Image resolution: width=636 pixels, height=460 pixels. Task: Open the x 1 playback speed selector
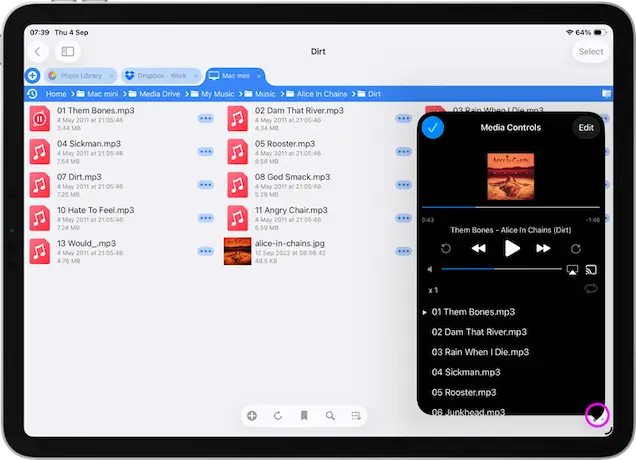434,290
